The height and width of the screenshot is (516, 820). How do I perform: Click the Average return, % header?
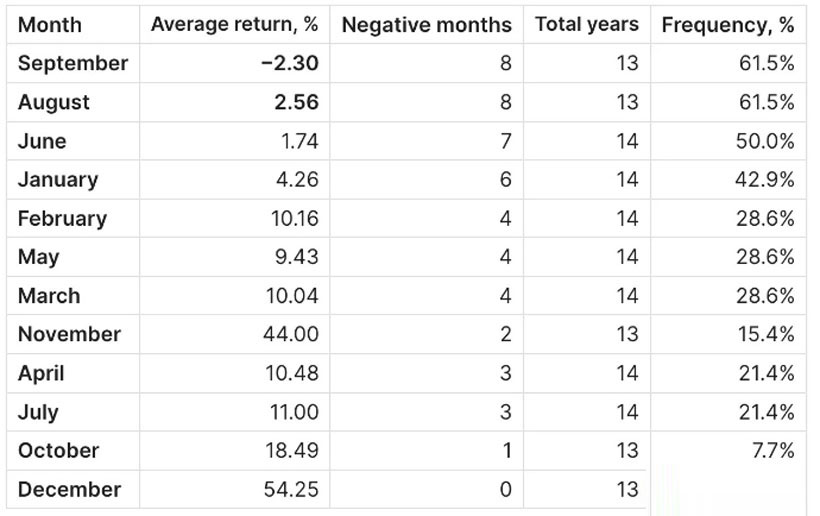(234, 25)
